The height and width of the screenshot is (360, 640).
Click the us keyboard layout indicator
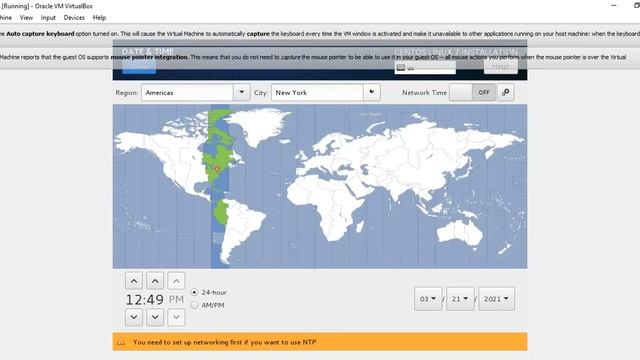click(425, 68)
